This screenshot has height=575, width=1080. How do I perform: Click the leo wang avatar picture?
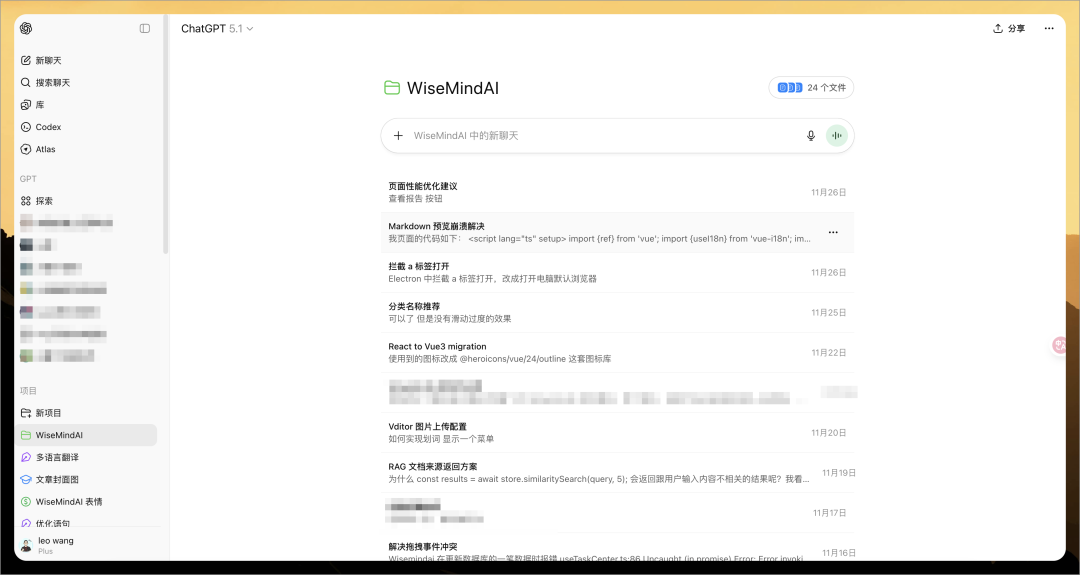(x=26, y=545)
